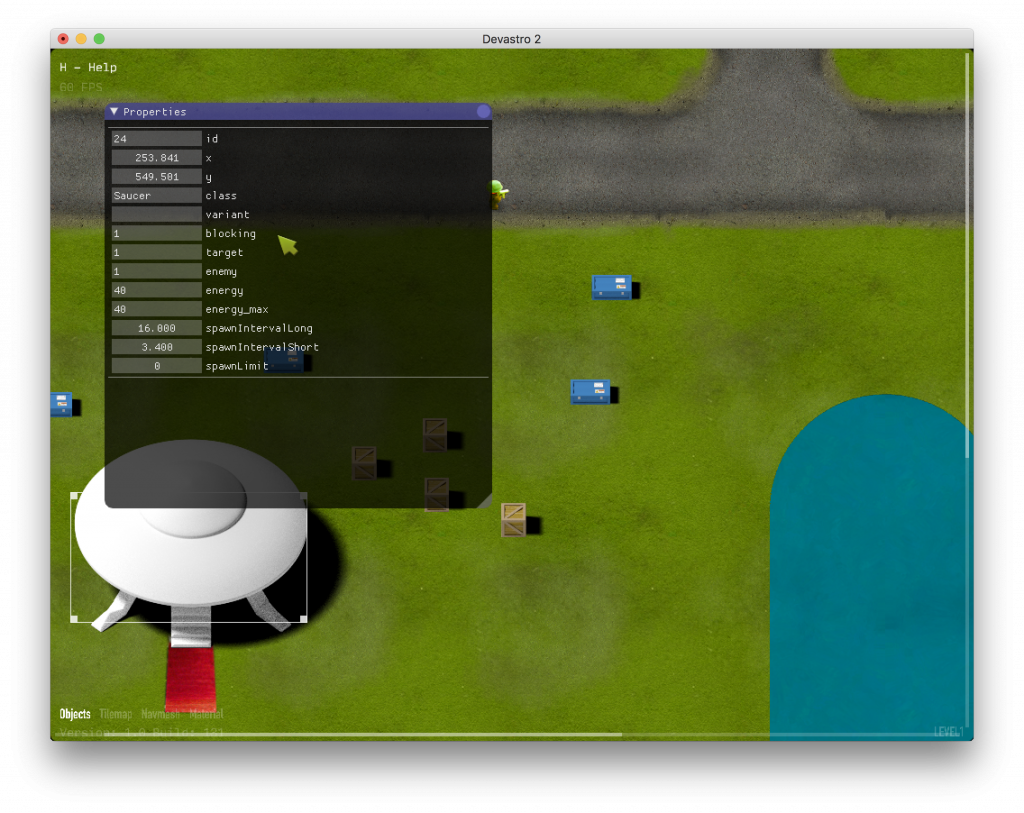Click the spawnLimit field showing 0
The height and width of the screenshot is (813, 1024).
(157, 366)
